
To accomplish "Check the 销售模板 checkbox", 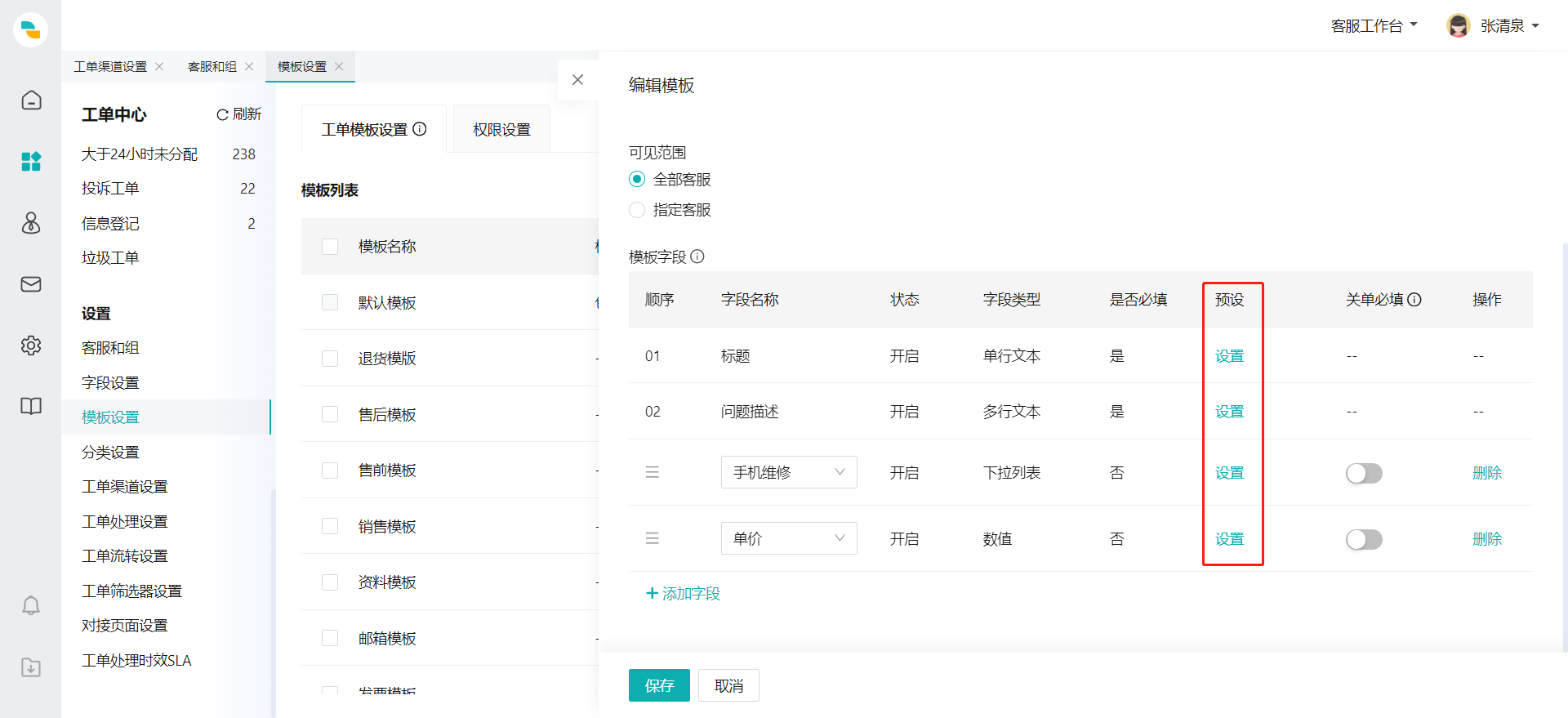I will coord(330,526).
